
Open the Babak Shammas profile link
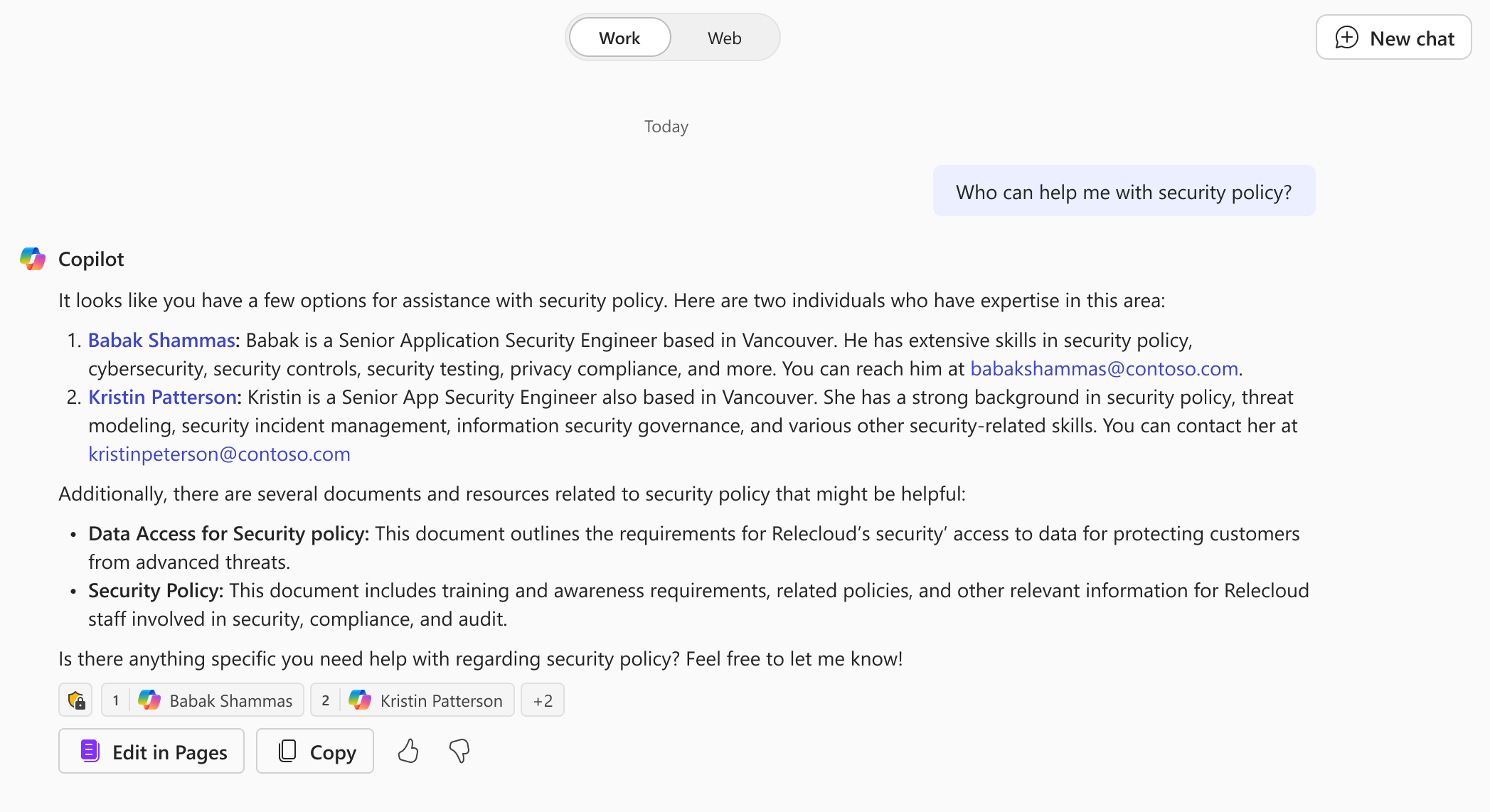click(161, 341)
